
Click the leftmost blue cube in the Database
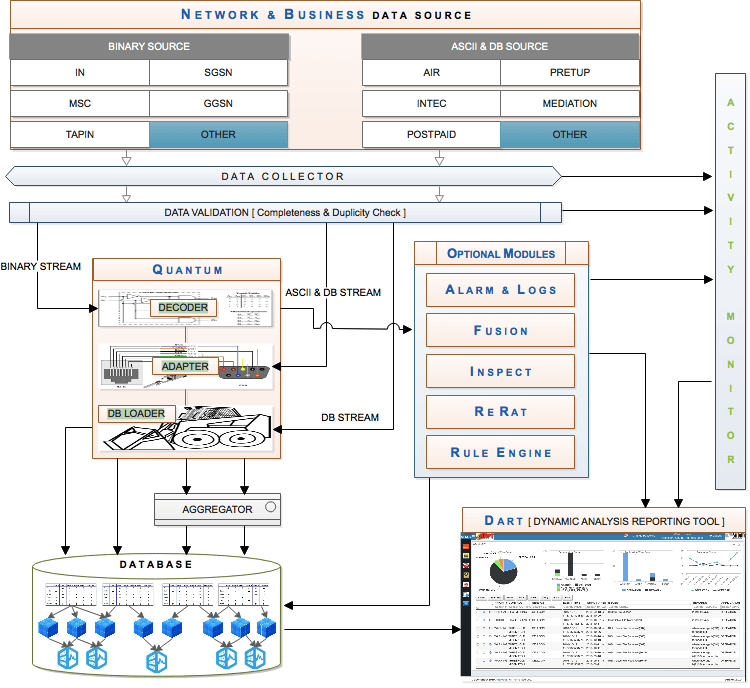pyautogui.click(x=49, y=627)
